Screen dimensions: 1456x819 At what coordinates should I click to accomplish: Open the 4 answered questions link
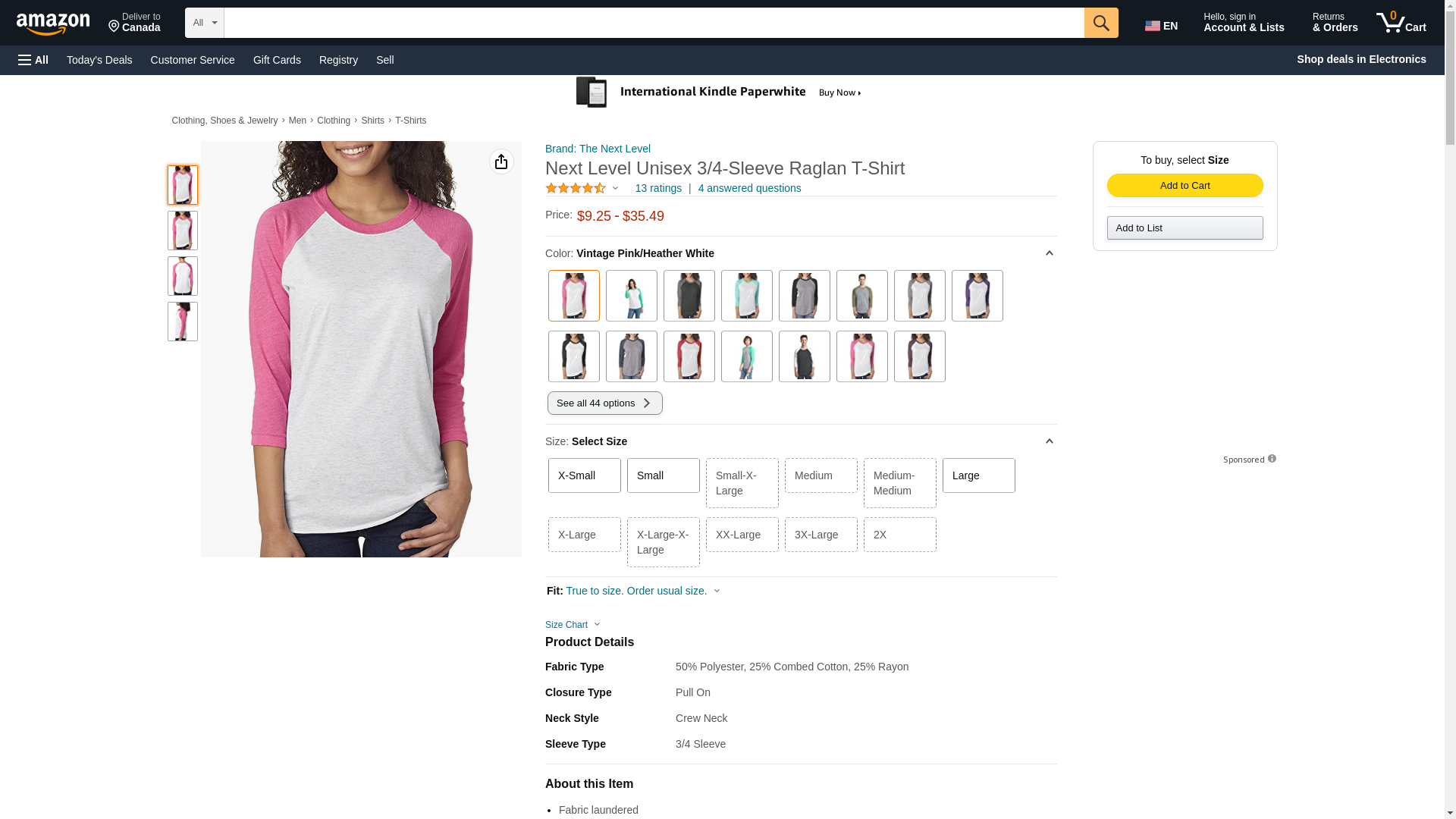[749, 188]
